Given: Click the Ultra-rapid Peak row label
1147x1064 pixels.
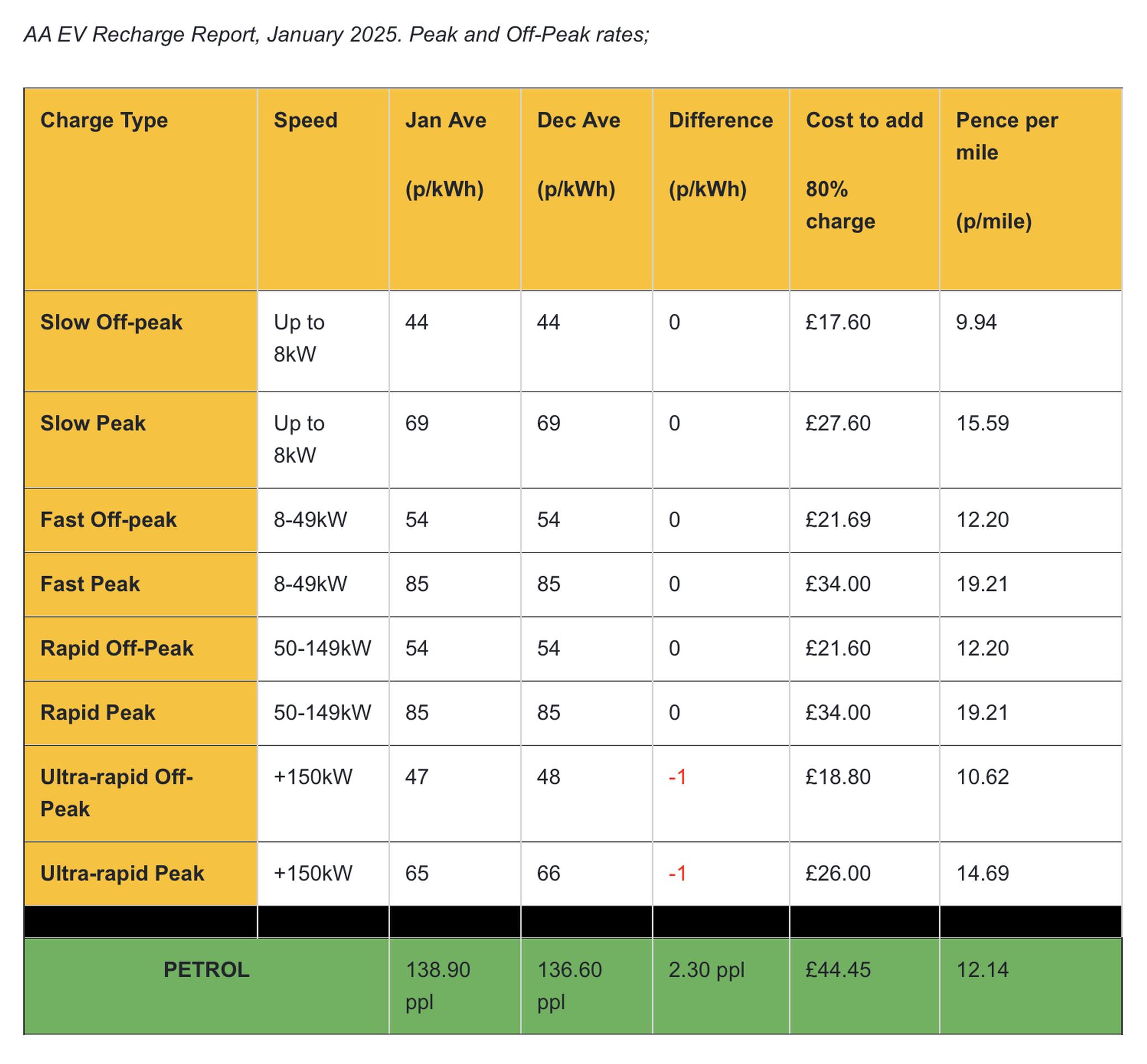Looking at the screenshot, I should point(122,873).
